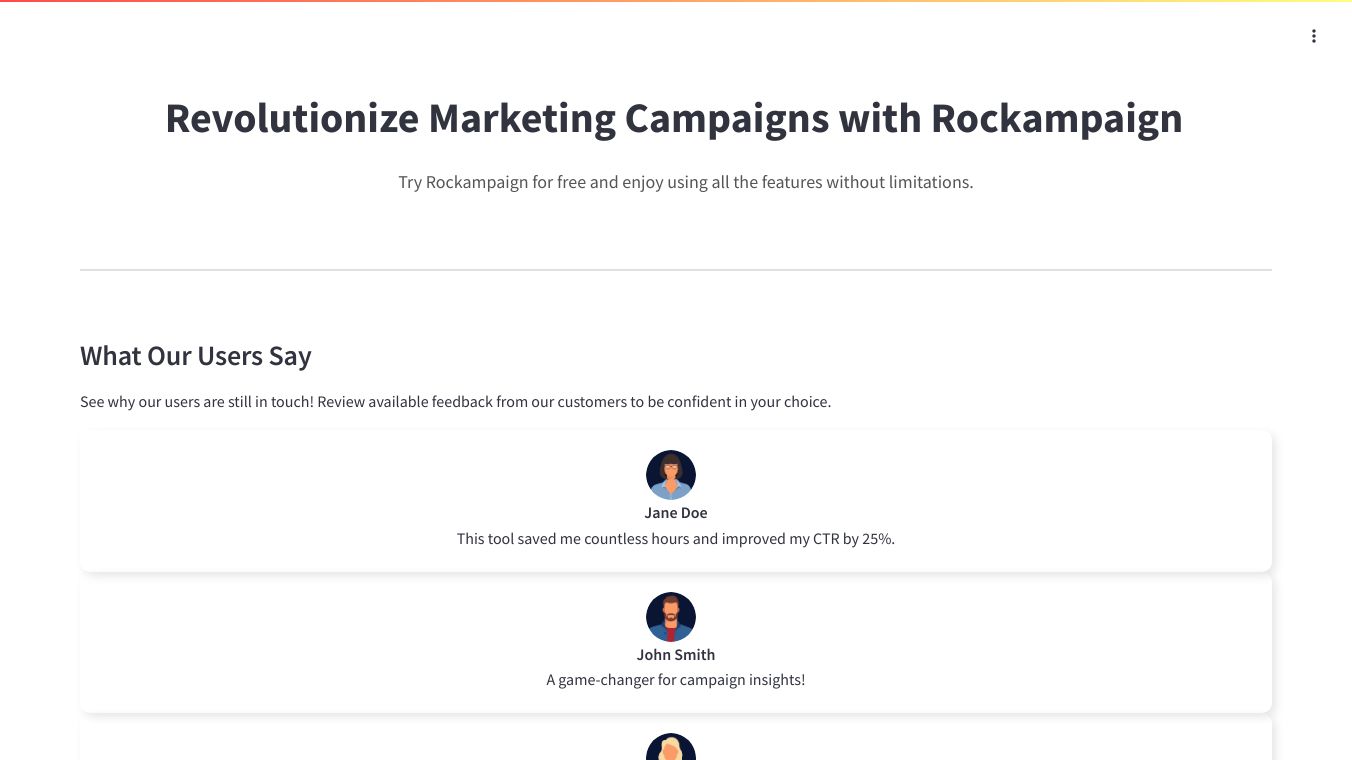Click Jane's CTR improvement testimonial text
This screenshot has height=760, width=1352.
(675, 539)
